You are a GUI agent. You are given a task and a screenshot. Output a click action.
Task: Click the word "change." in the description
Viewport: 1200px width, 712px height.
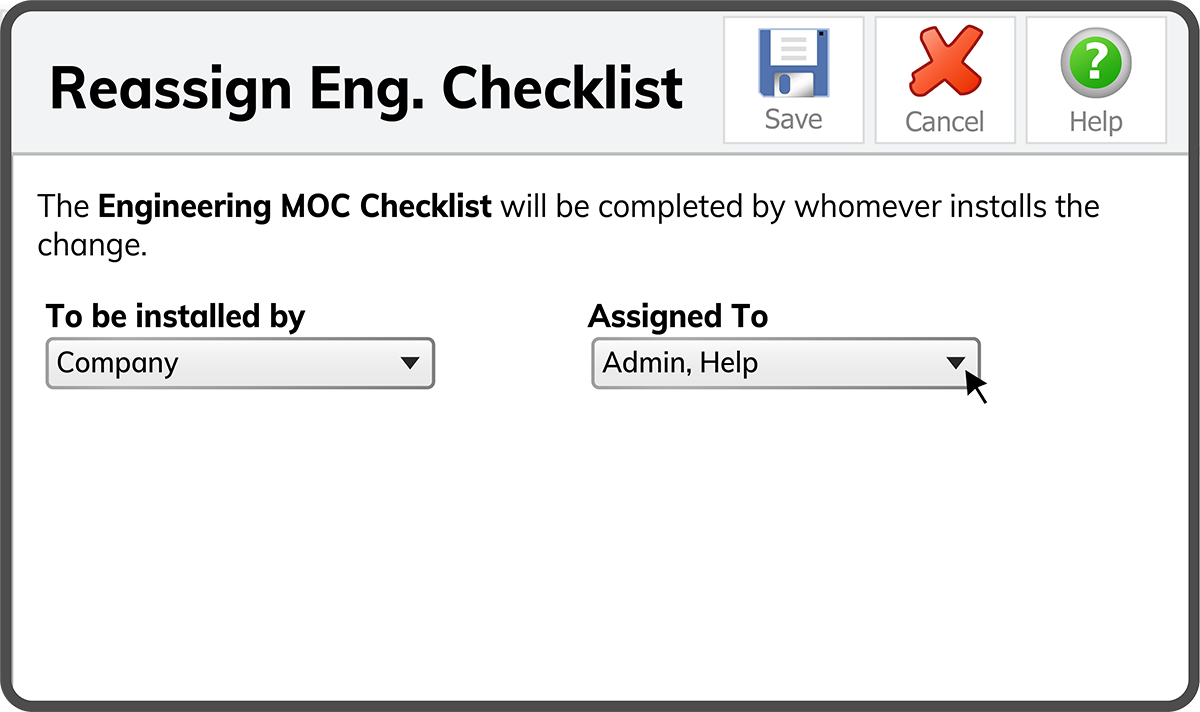(x=92, y=245)
